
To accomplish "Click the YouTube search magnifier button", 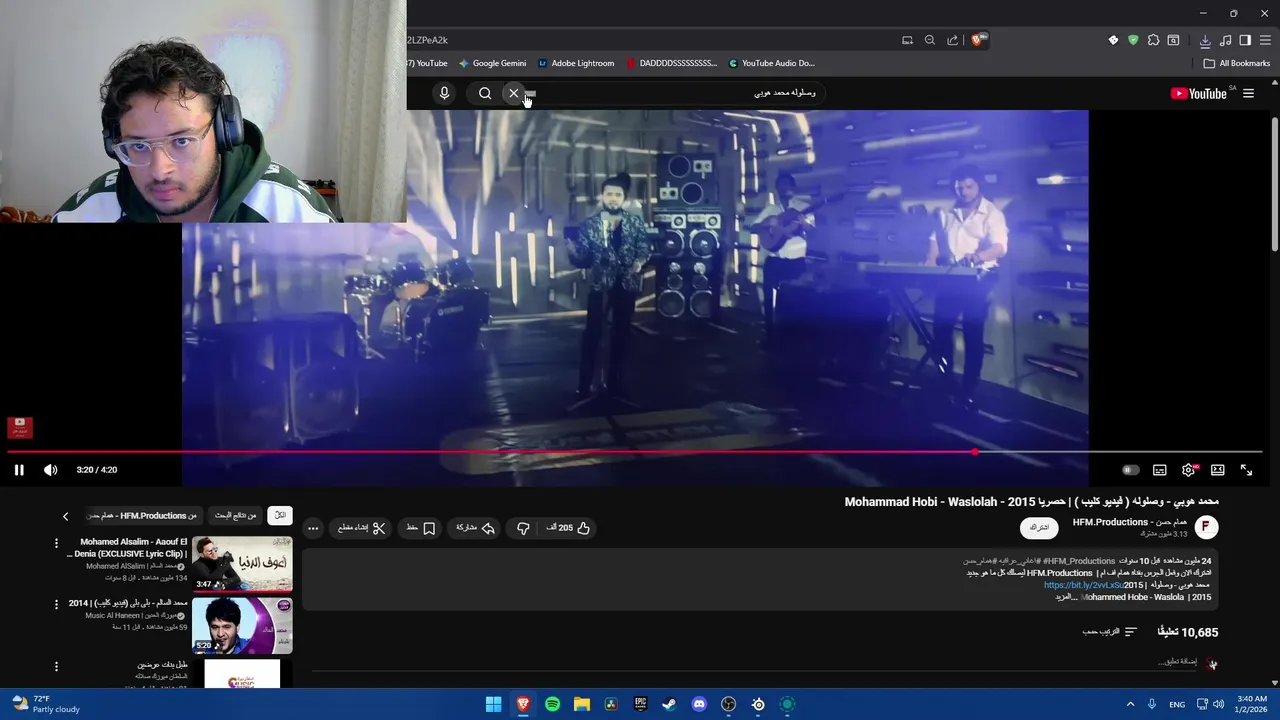I will (x=485, y=93).
